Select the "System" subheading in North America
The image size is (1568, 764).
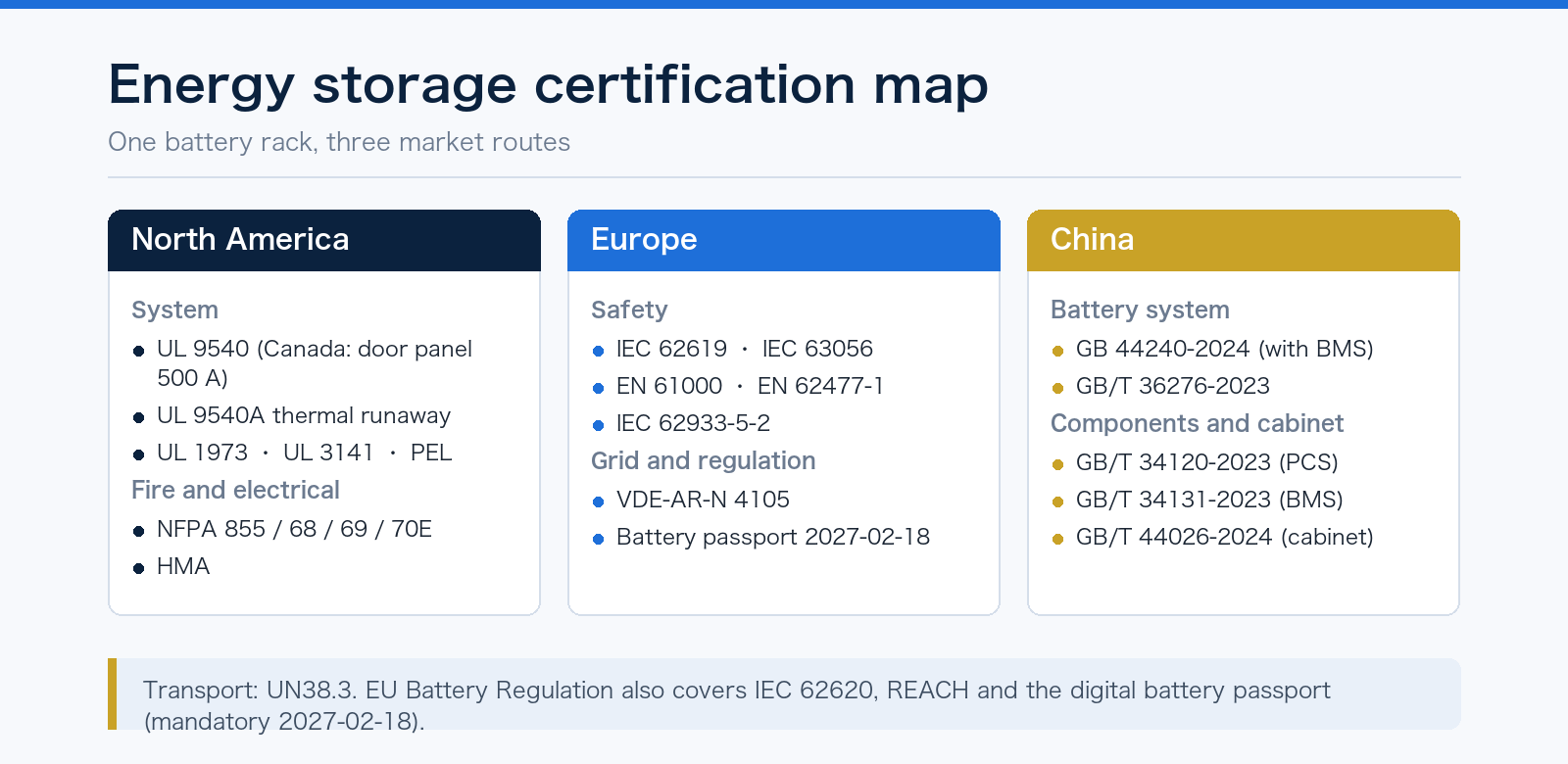click(x=175, y=310)
